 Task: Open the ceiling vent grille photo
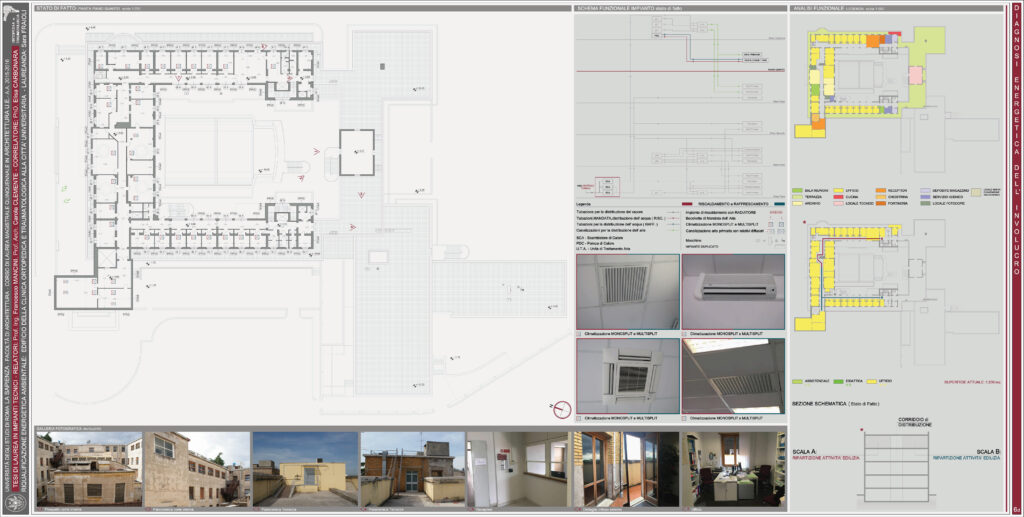628,292
